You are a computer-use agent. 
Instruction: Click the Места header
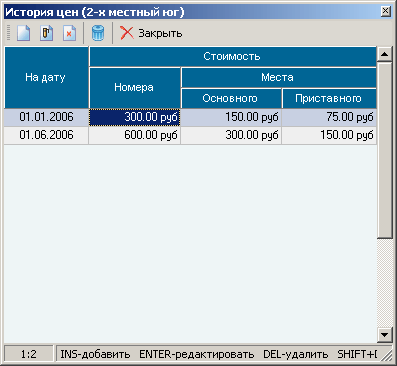coord(279,77)
